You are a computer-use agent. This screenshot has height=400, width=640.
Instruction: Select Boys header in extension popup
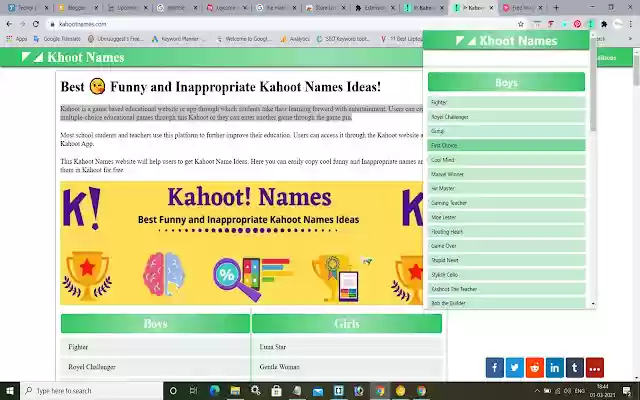tap(506, 82)
